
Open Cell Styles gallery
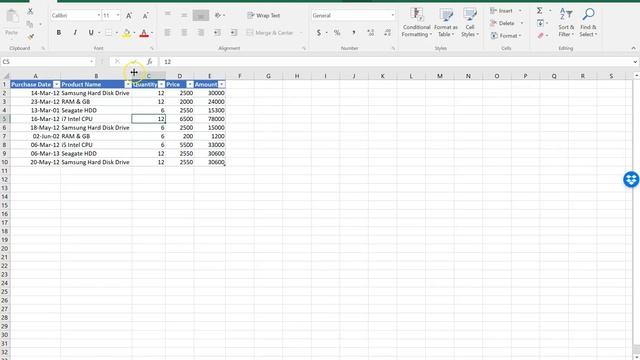470,23
